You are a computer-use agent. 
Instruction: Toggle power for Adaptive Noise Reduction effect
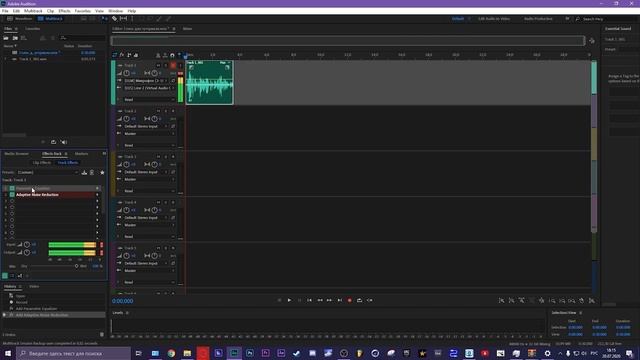(x=12, y=195)
